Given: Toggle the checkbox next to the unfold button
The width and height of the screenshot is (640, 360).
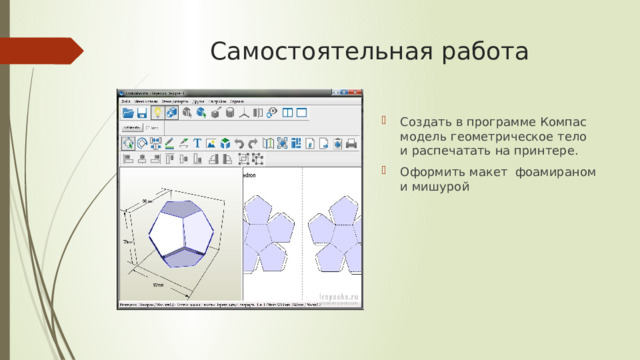Looking at the screenshot, I should pyautogui.click(x=148, y=128).
